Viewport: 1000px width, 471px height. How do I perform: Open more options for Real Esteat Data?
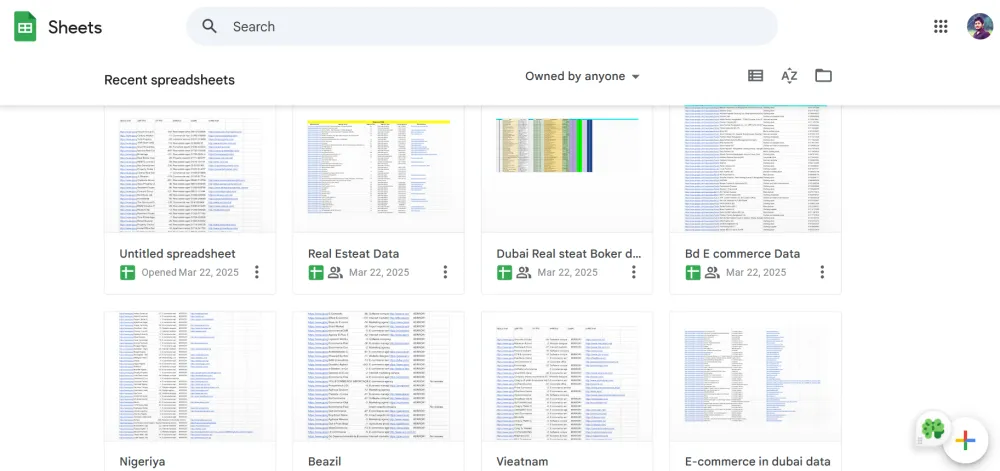click(x=445, y=272)
